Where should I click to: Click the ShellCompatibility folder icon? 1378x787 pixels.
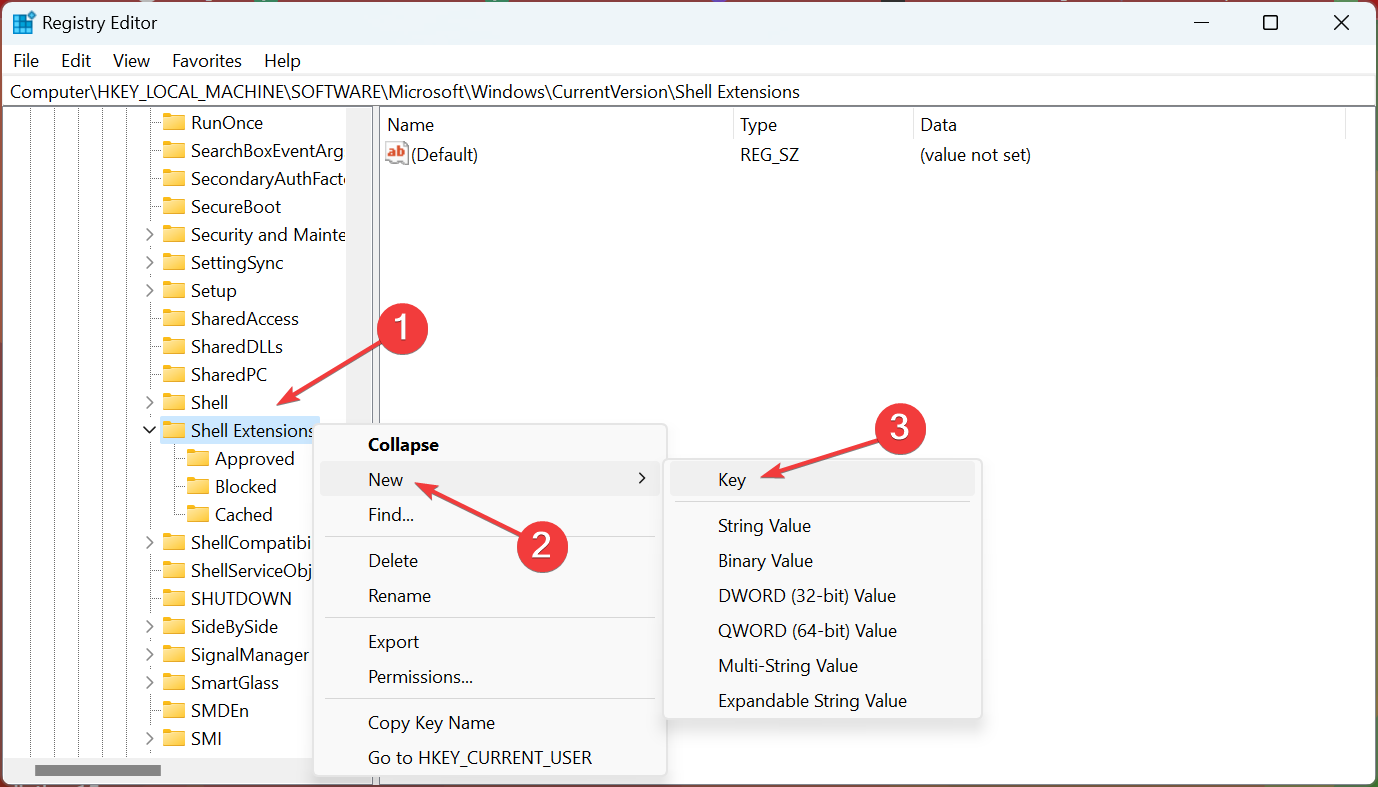pos(174,542)
